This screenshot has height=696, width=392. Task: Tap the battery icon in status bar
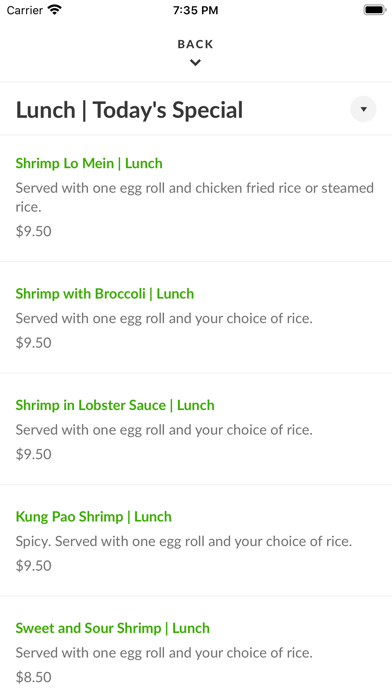click(375, 10)
